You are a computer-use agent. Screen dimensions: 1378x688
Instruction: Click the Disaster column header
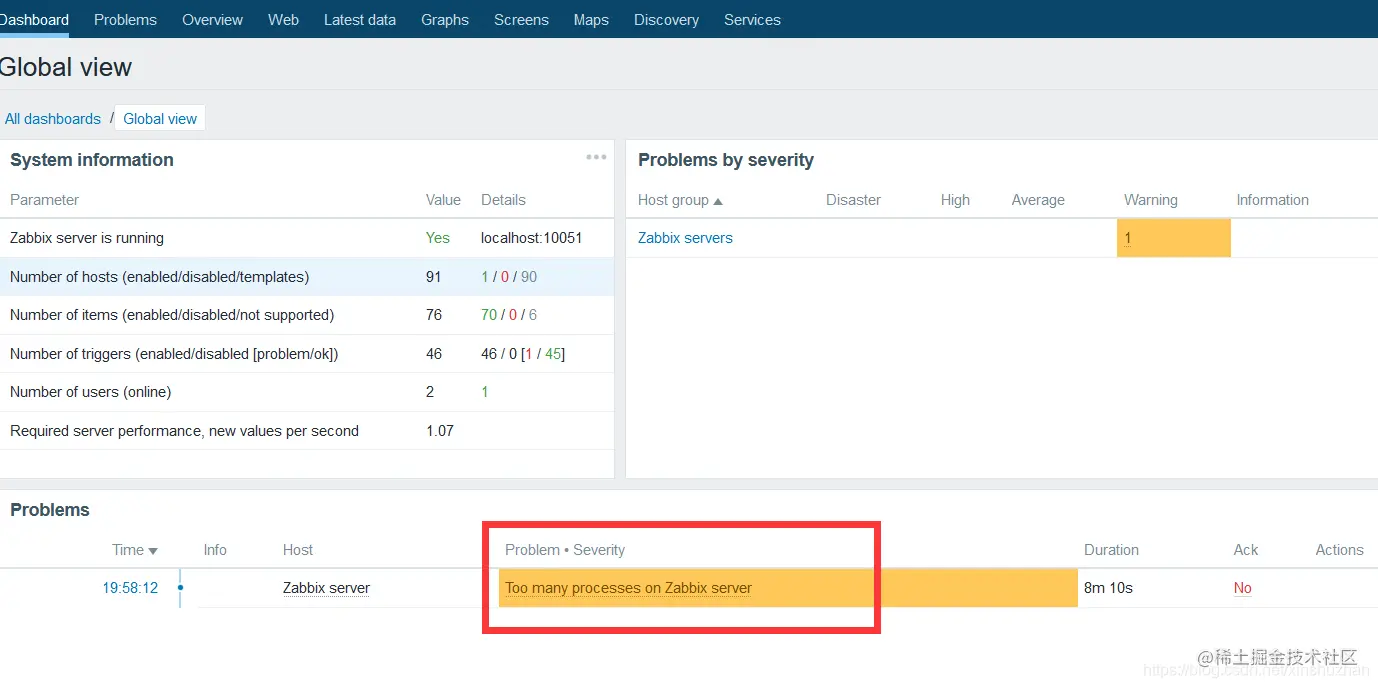tap(853, 200)
